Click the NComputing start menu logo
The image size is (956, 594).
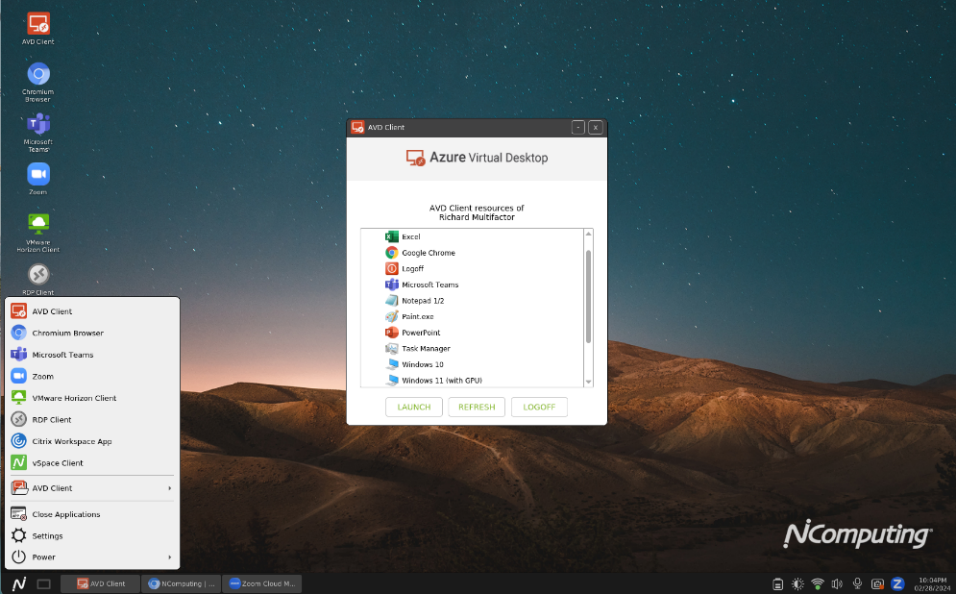(x=19, y=584)
